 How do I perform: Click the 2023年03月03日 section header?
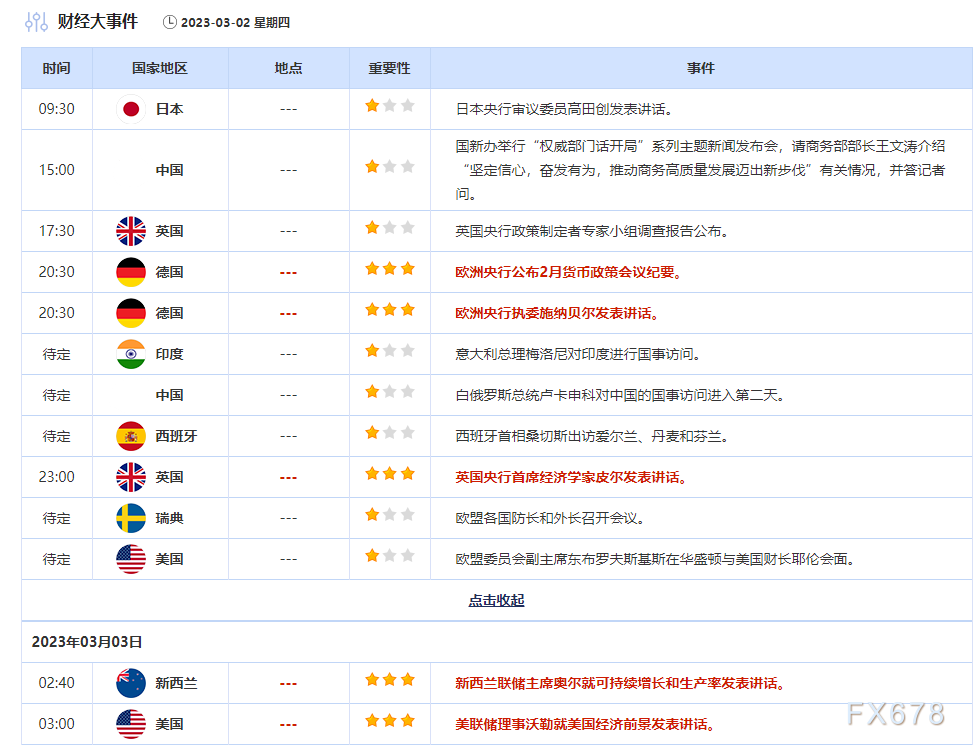[87, 642]
